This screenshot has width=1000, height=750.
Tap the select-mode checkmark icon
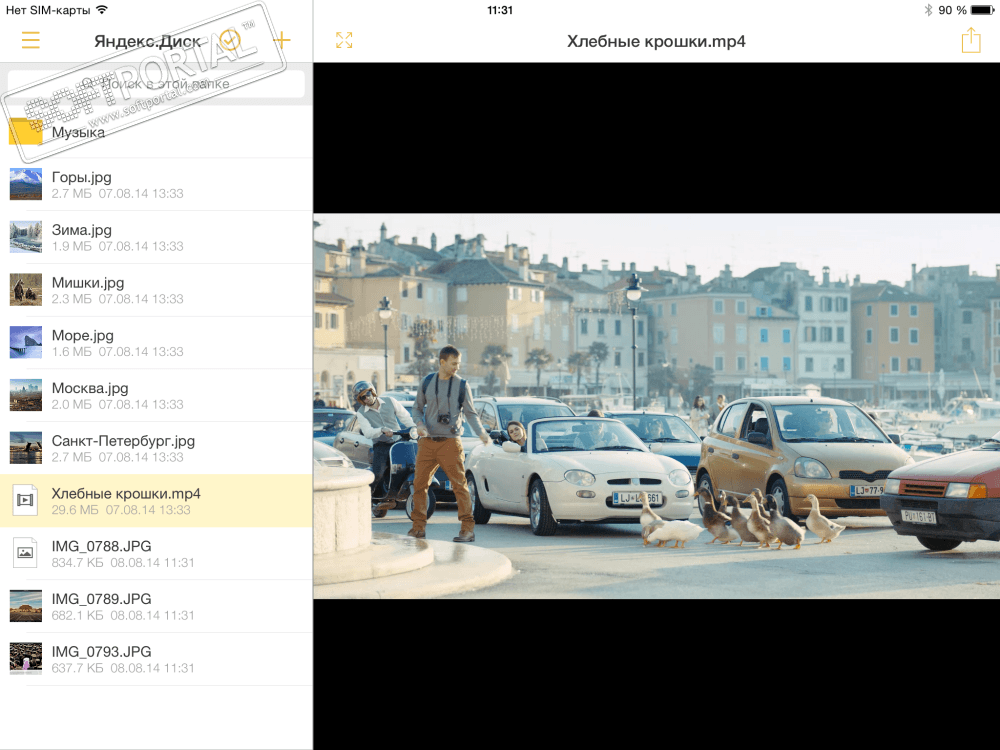pos(230,40)
